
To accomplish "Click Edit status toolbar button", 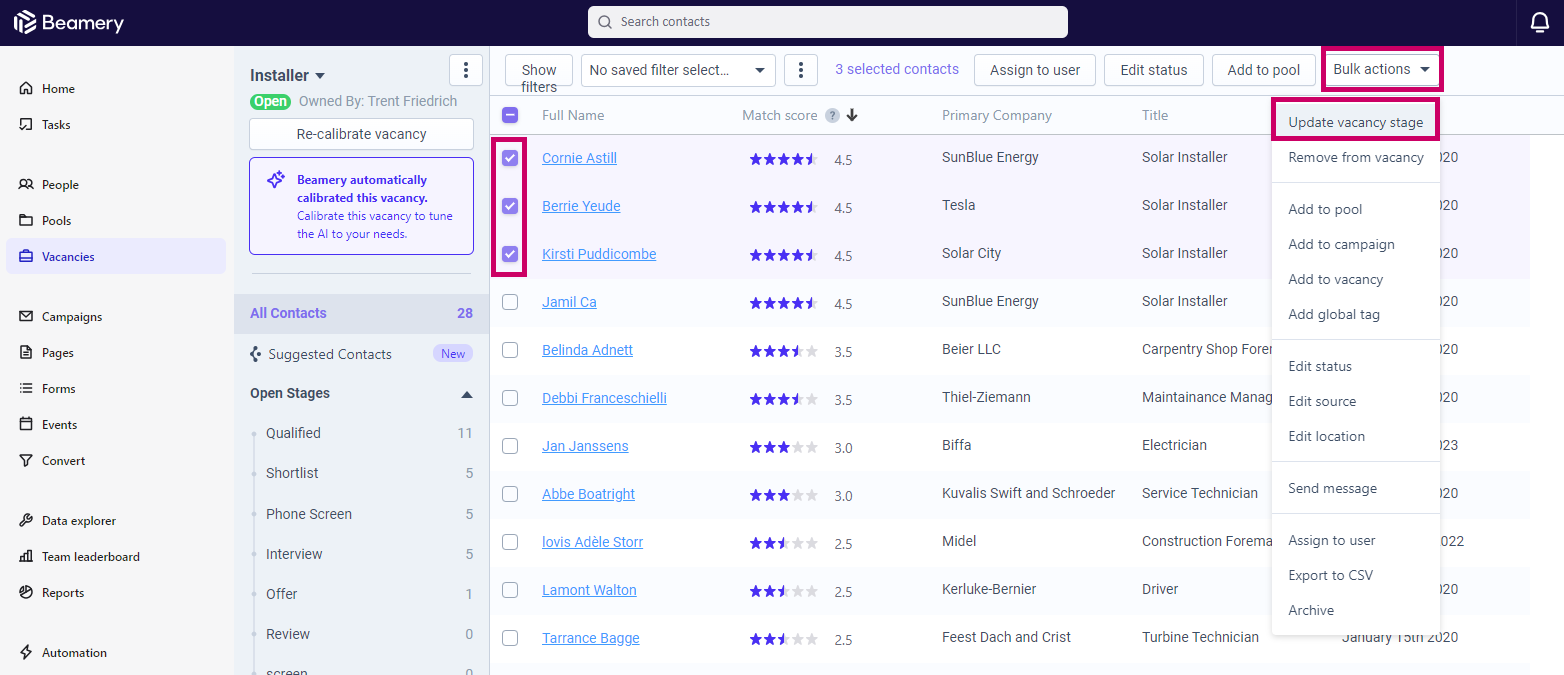I will point(1154,70).
